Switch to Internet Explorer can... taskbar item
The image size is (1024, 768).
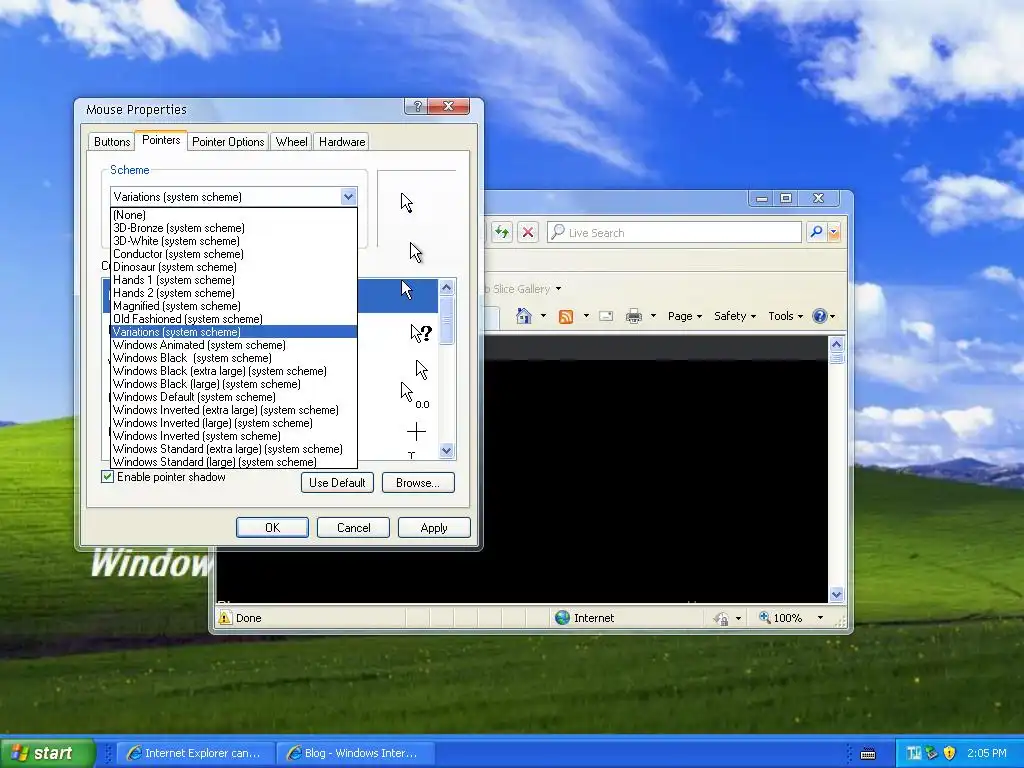pyautogui.click(x=194, y=753)
